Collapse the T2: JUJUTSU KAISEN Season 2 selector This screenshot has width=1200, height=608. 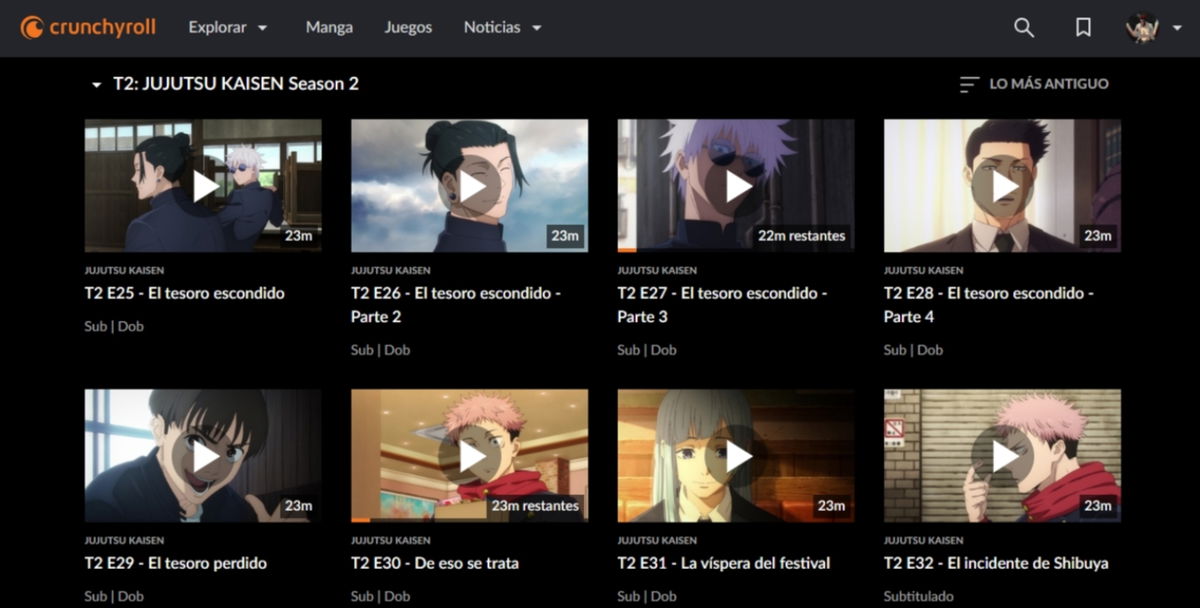click(95, 84)
